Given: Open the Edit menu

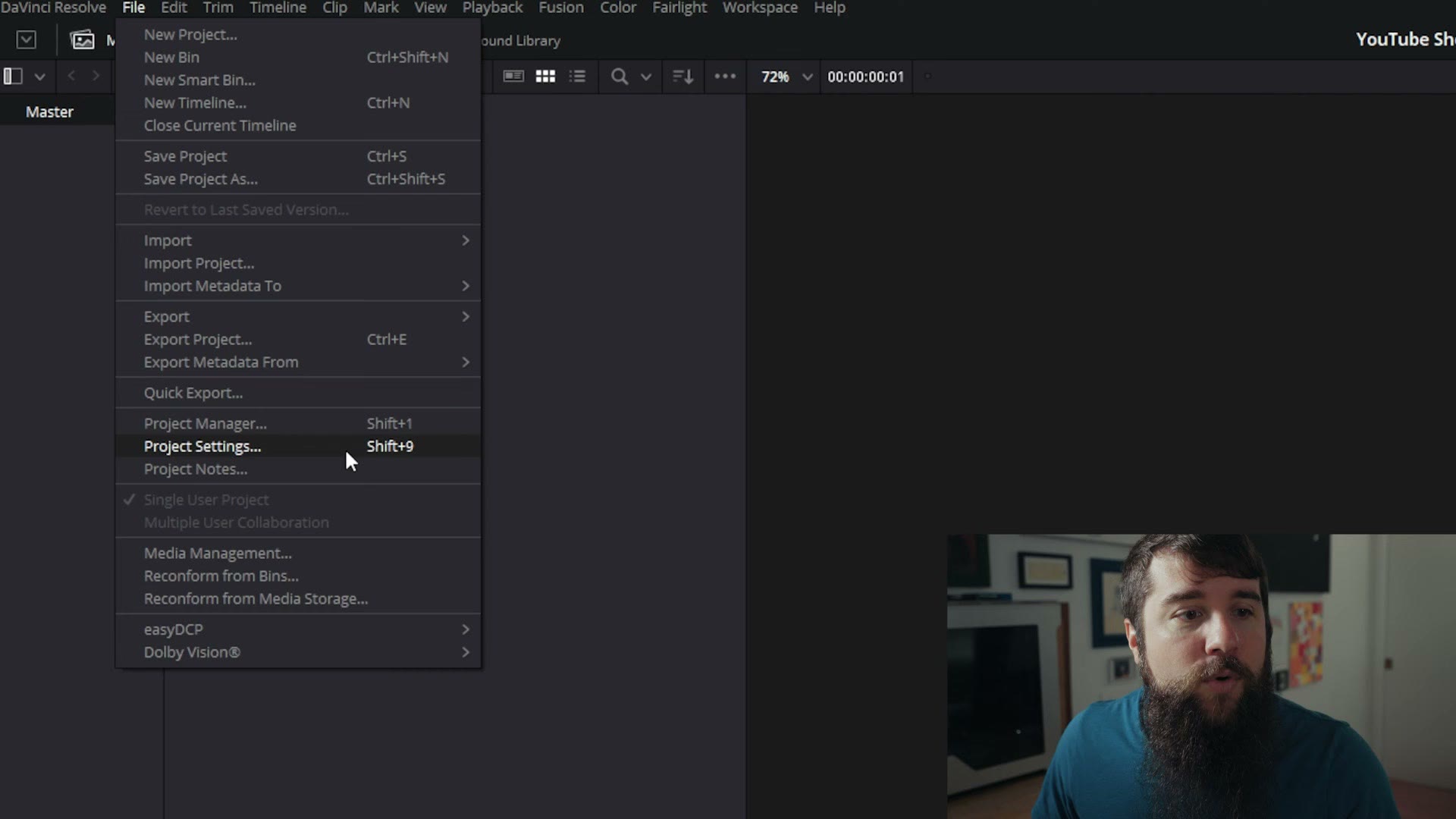Looking at the screenshot, I should [x=174, y=8].
